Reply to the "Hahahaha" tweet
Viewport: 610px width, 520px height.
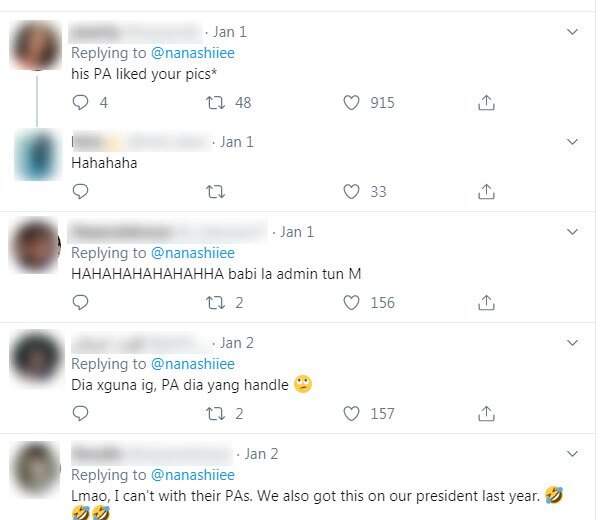point(82,191)
